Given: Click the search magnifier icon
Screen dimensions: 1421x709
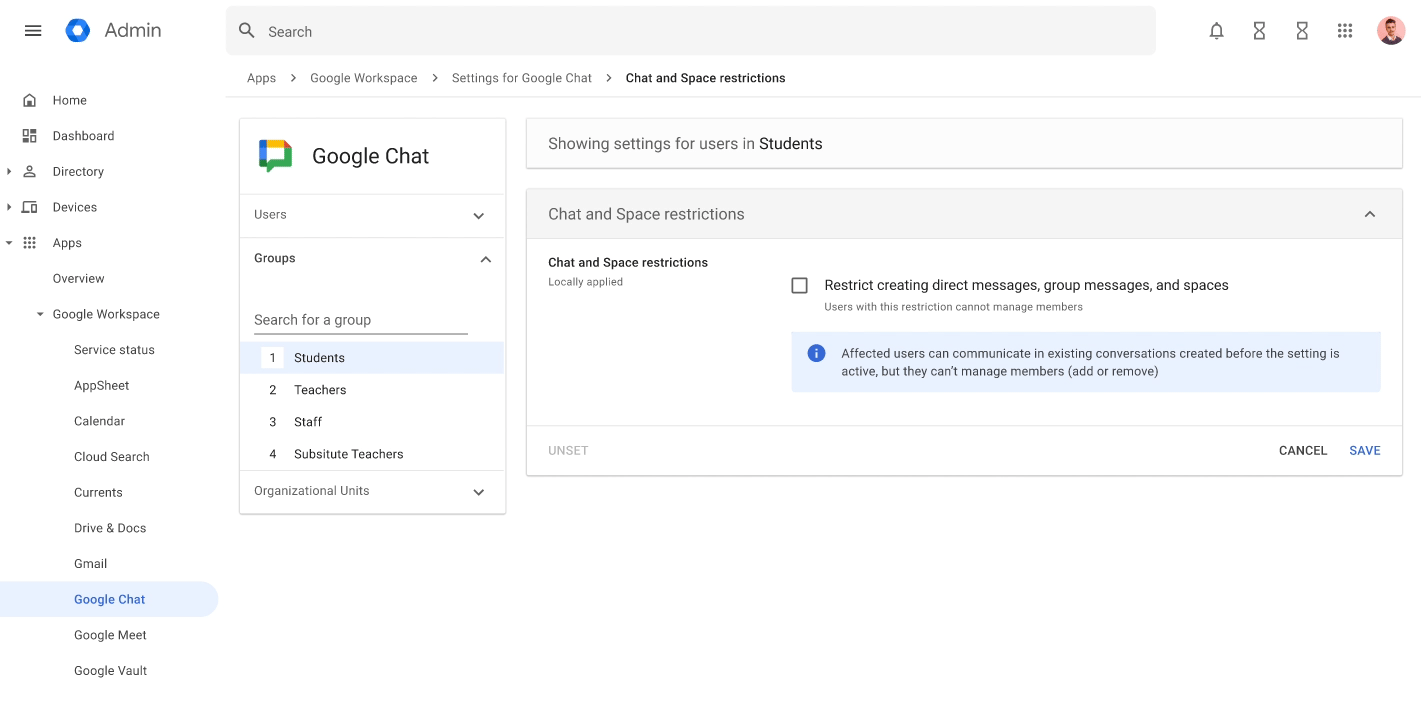Looking at the screenshot, I should tap(247, 31).
